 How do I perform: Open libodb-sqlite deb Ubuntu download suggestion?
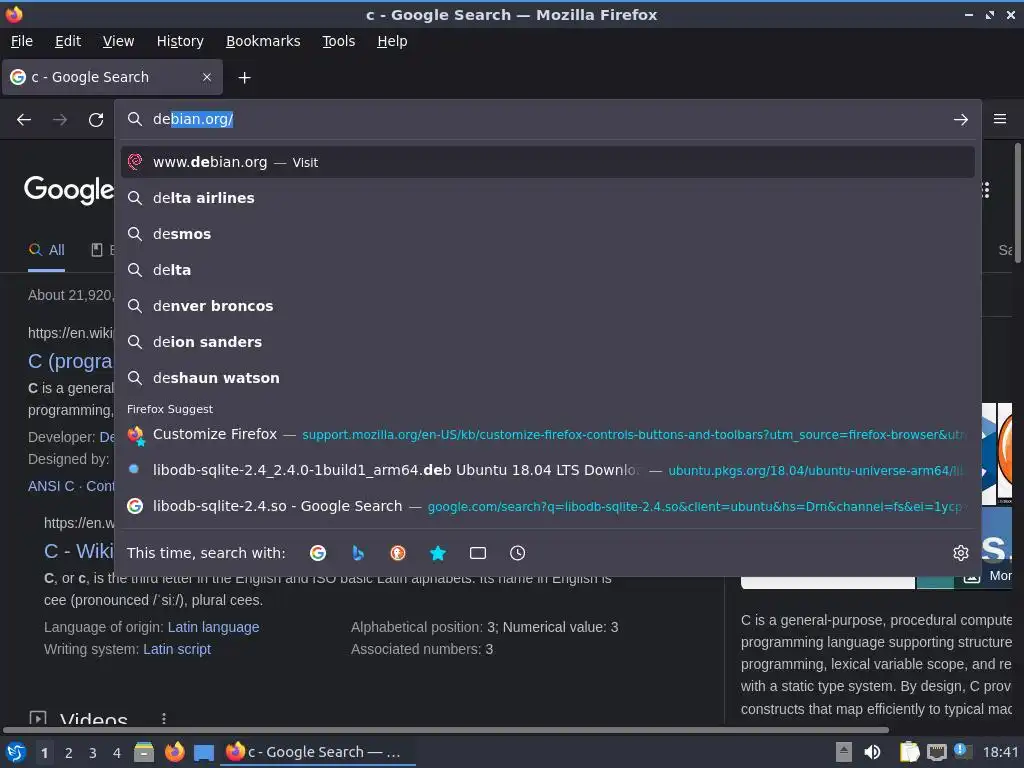[547, 470]
